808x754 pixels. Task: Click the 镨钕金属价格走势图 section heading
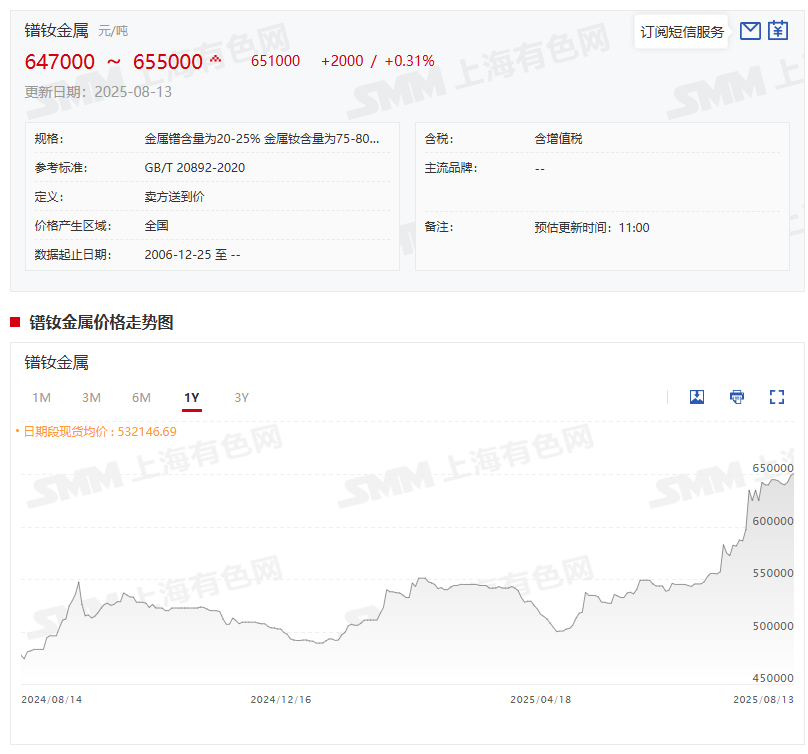[x=101, y=322]
